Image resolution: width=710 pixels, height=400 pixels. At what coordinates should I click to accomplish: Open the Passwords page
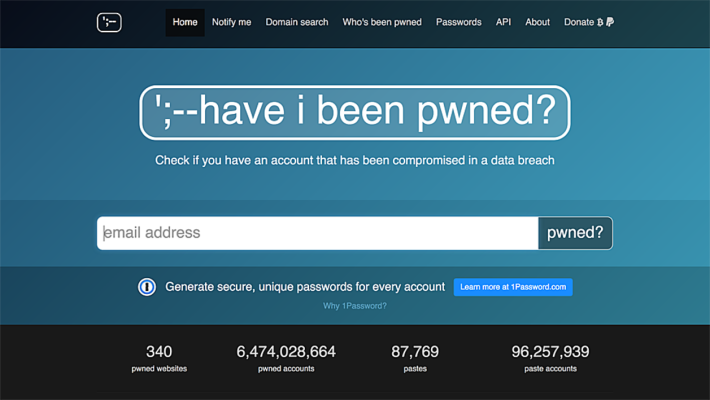[458, 22]
